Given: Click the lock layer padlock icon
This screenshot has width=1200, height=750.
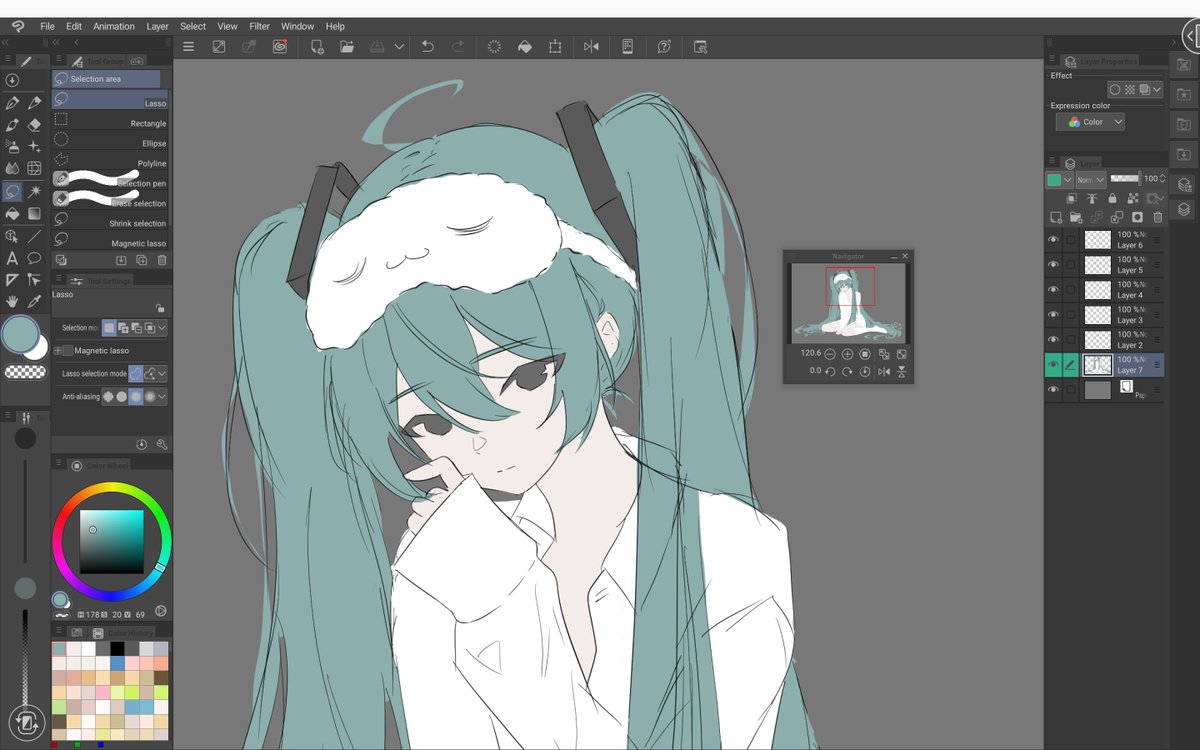Looking at the screenshot, I should tap(1112, 198).
